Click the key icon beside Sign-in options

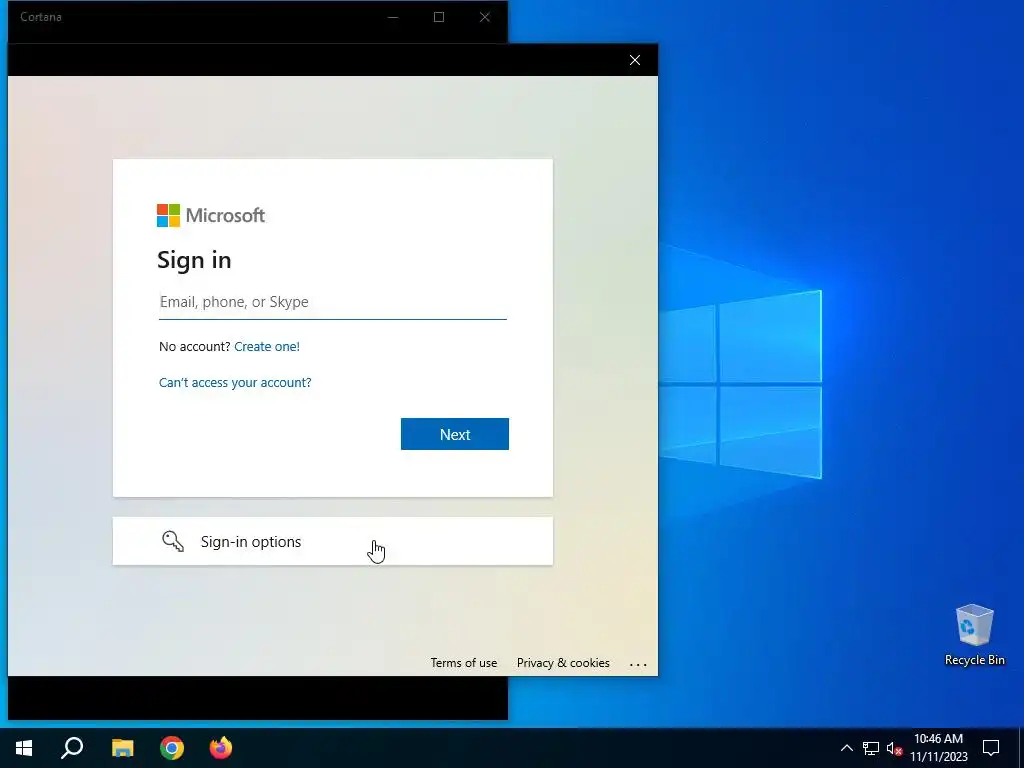(x=173, y=541)
